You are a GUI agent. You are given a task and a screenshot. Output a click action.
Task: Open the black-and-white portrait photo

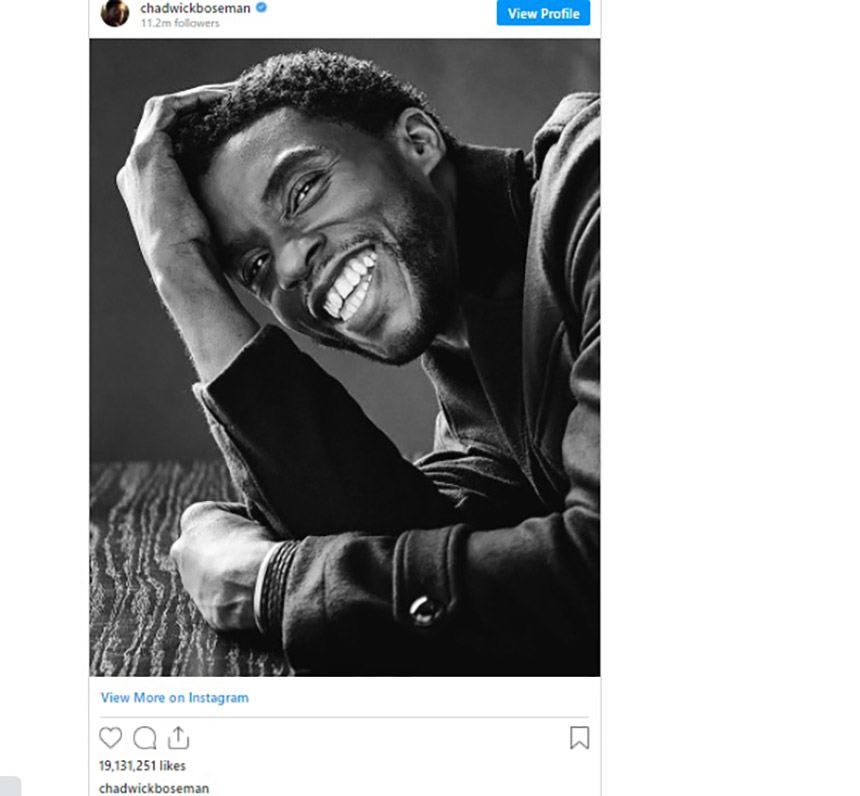pos(345,357)
